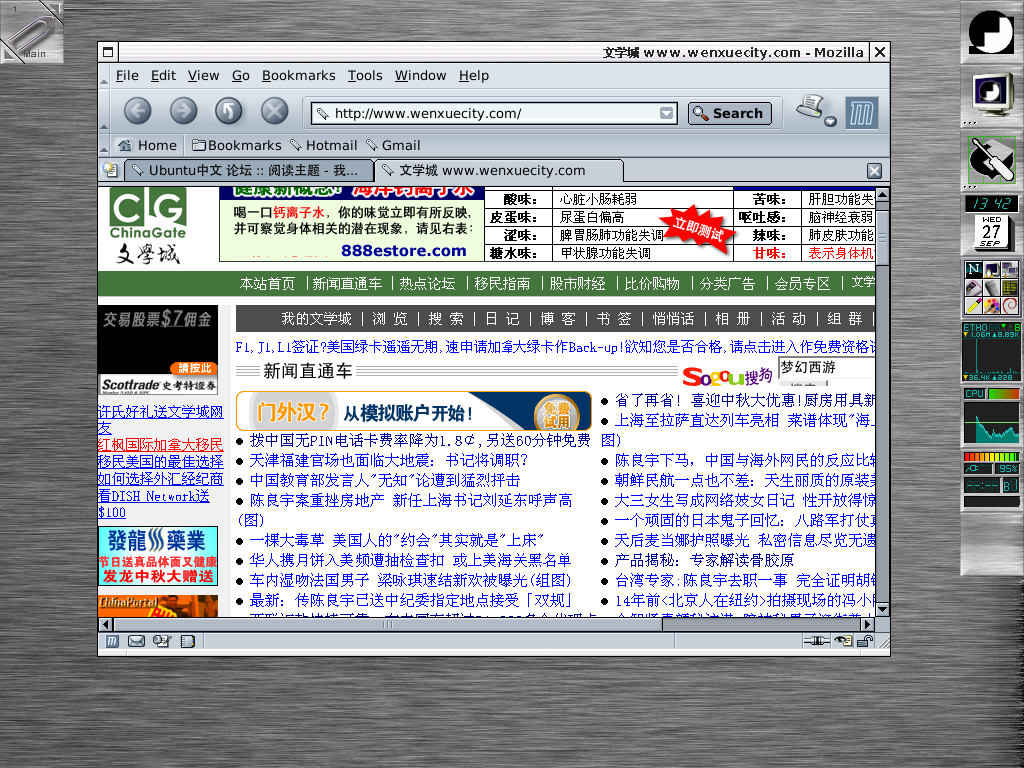Focus the Sogou search box containing 梦幻西游
This screenshot has width=1024, height=768.
click(x=827, y=367)
